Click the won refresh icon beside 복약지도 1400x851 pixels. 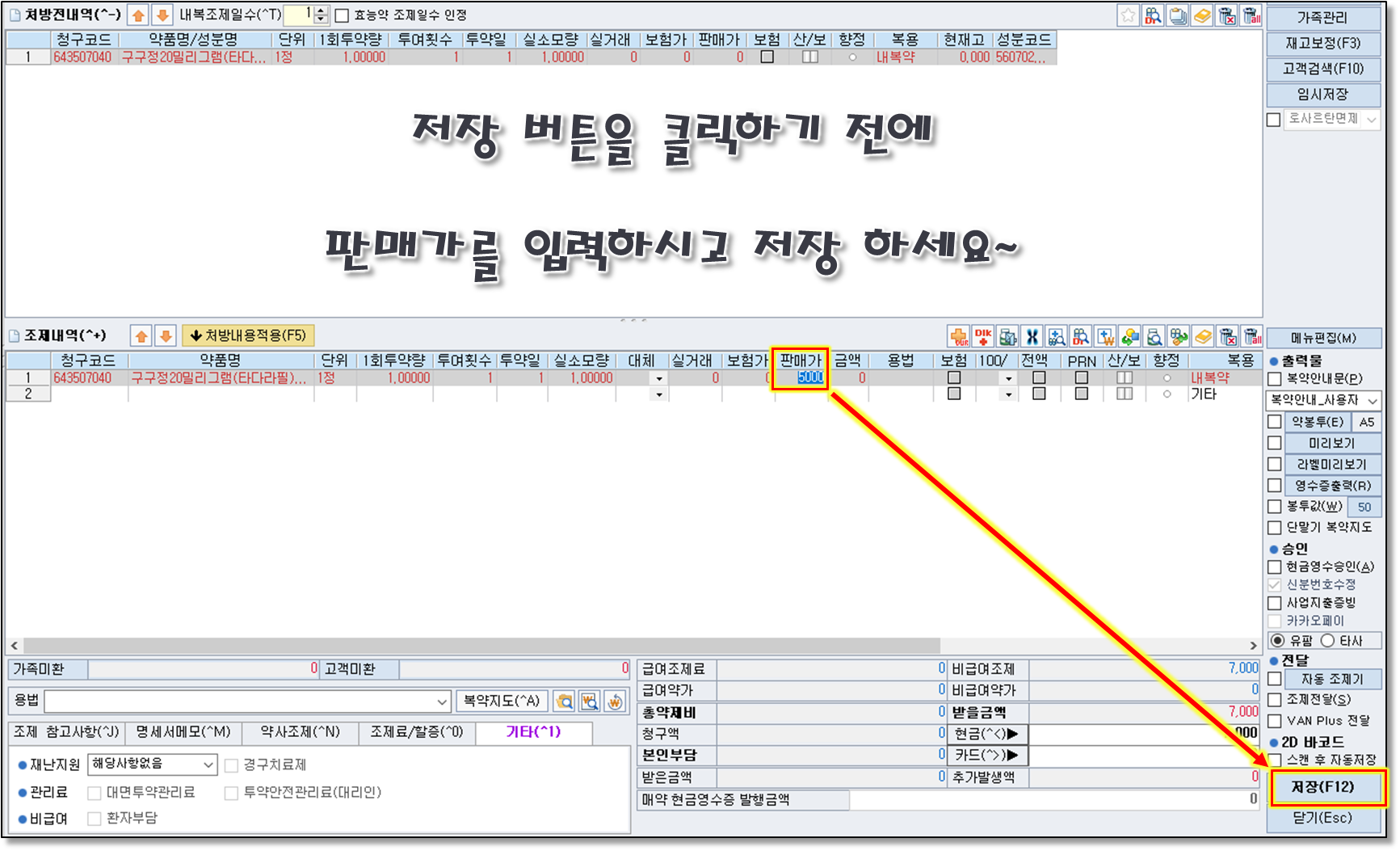615,701
